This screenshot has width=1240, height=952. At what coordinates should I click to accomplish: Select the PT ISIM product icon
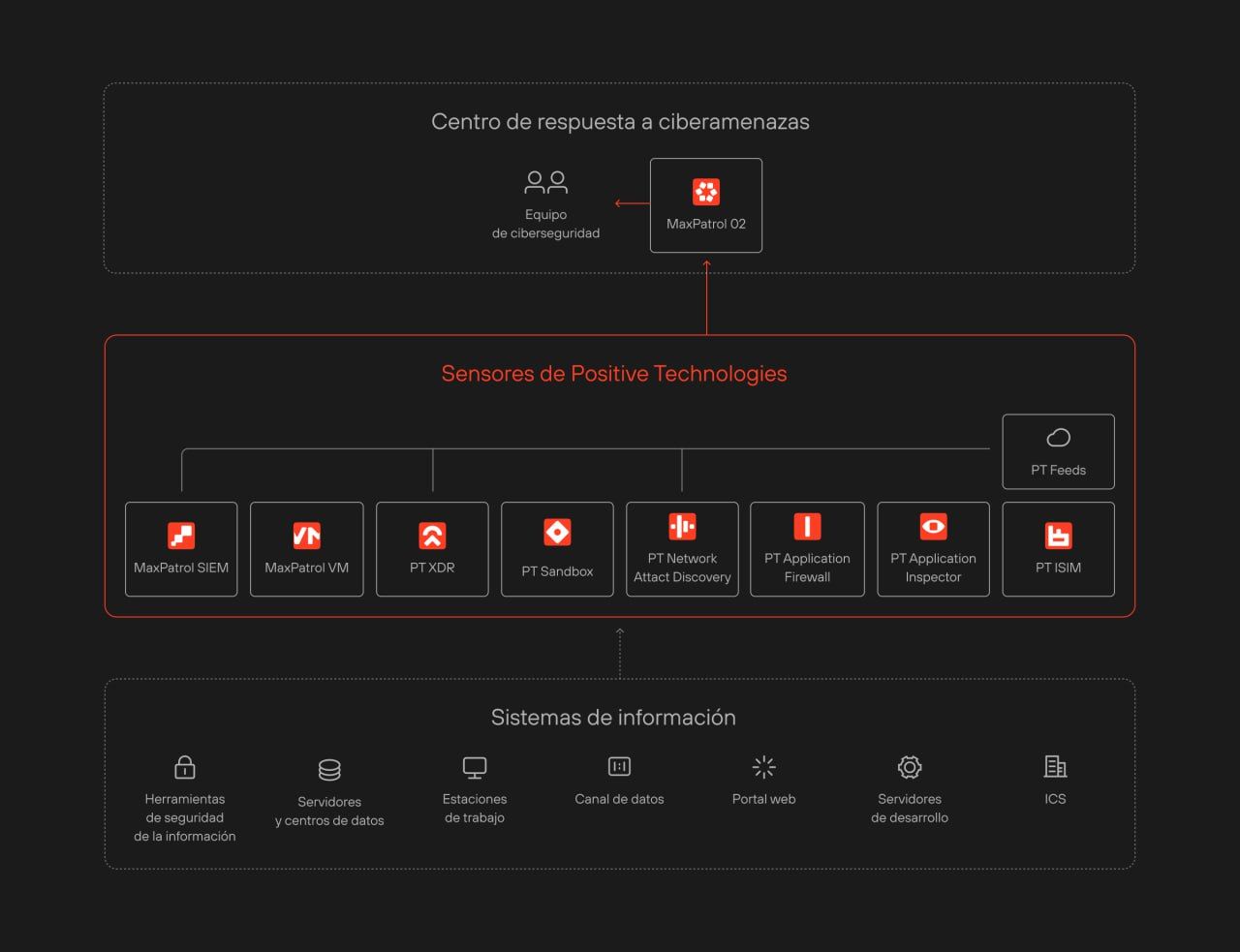(x=1058, y=536)
